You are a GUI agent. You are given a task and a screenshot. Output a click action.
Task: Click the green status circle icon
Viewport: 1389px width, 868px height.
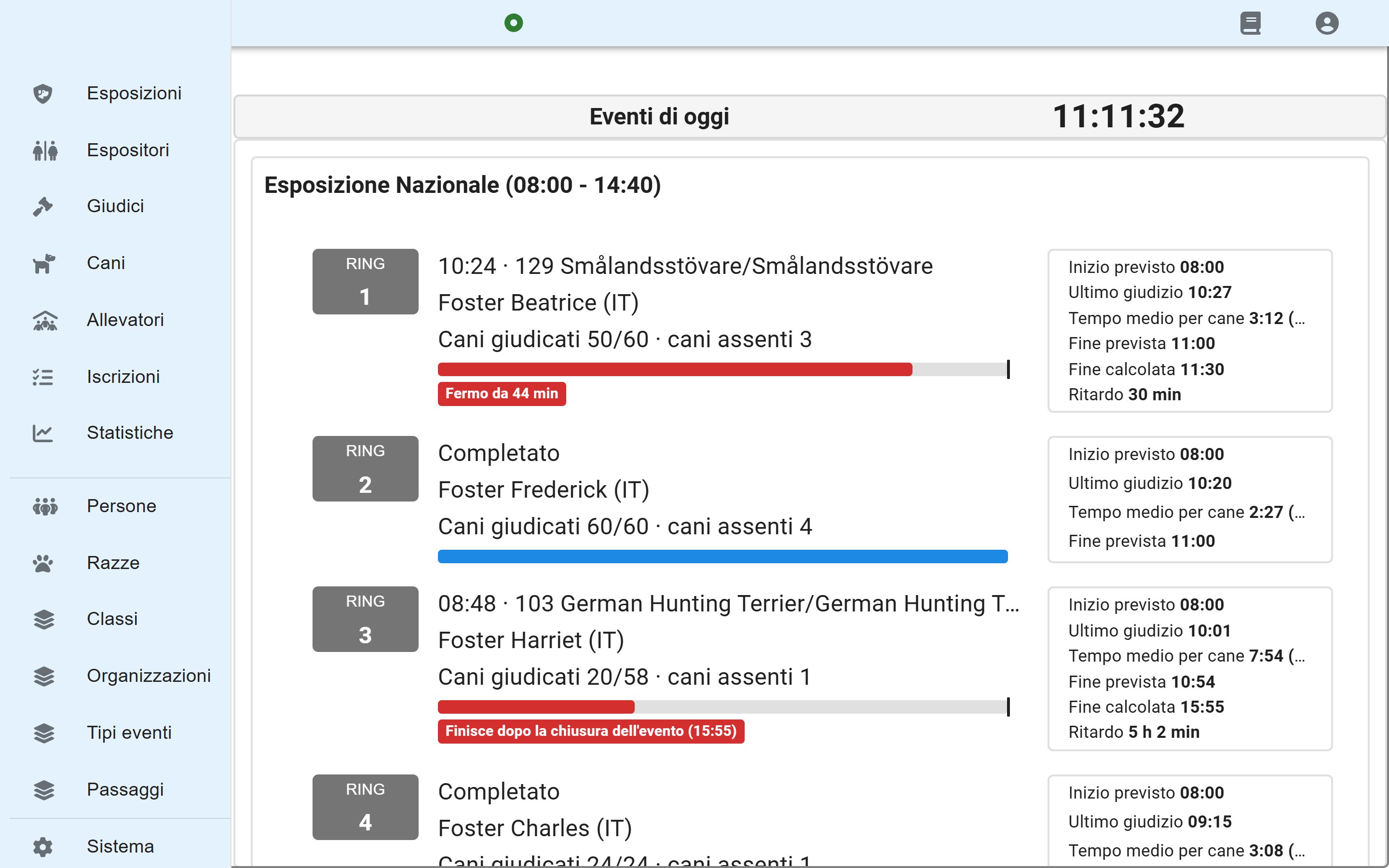click(x=514, y=23)
